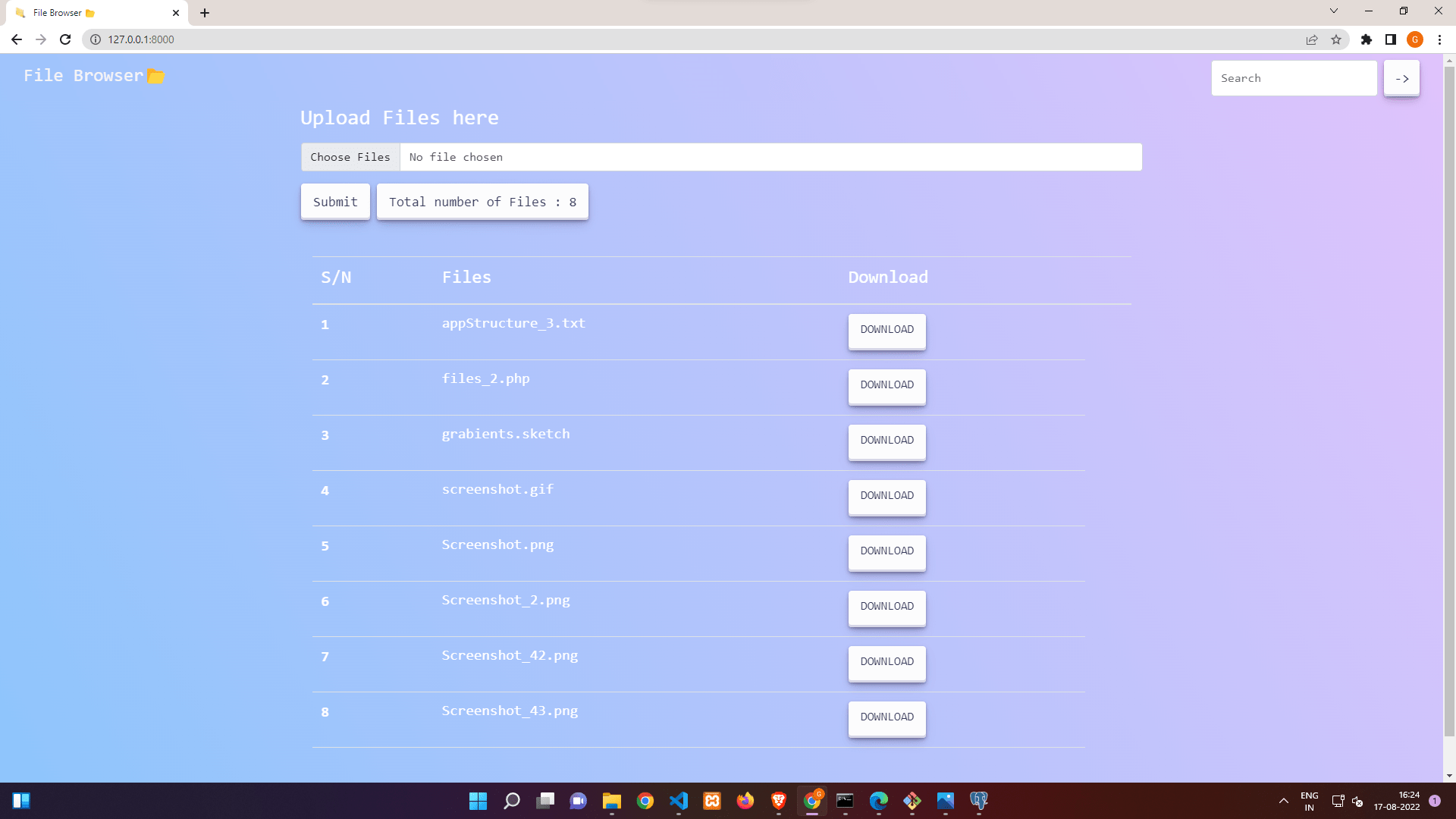Open the Command Prompt from the taskbar
This screenshot has width=1456, height=819.
pyautogui.click(x=846, y=802)
